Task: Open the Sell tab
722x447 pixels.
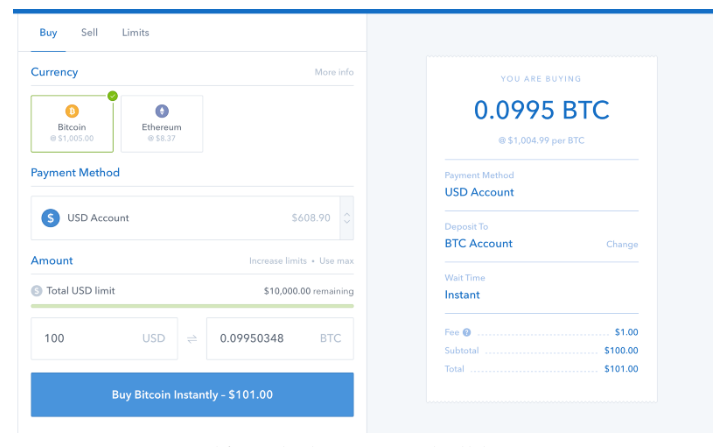Action: (89, 33)
